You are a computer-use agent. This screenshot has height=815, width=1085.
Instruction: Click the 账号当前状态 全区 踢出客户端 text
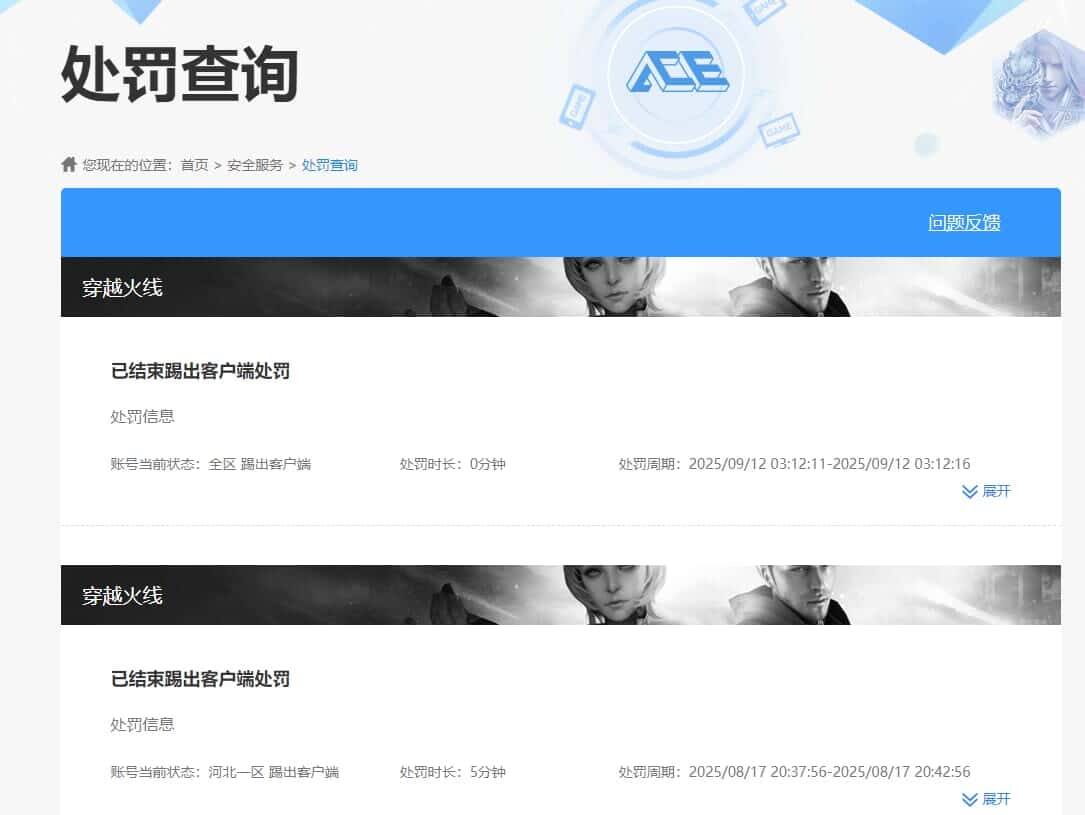pyautogui.click(x=211, y=463)
